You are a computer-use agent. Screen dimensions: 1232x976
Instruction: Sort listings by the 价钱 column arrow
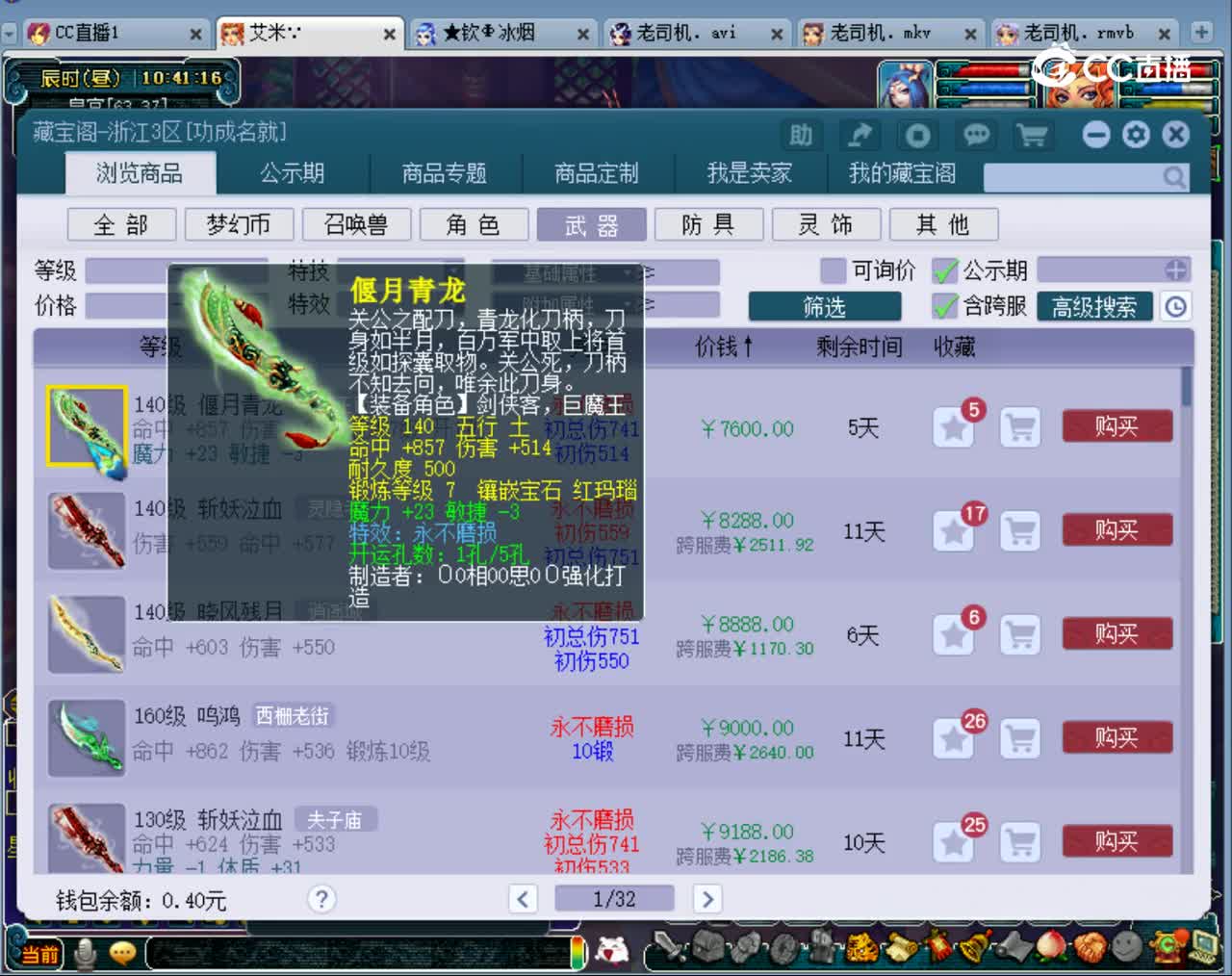point(748,346)
